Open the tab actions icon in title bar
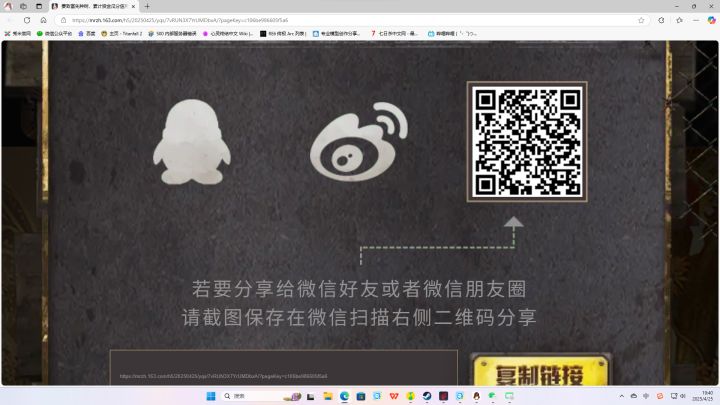Image resolution: width=720 pixels, height=405 pixels. pyautogui.click(x=39, y=6)
